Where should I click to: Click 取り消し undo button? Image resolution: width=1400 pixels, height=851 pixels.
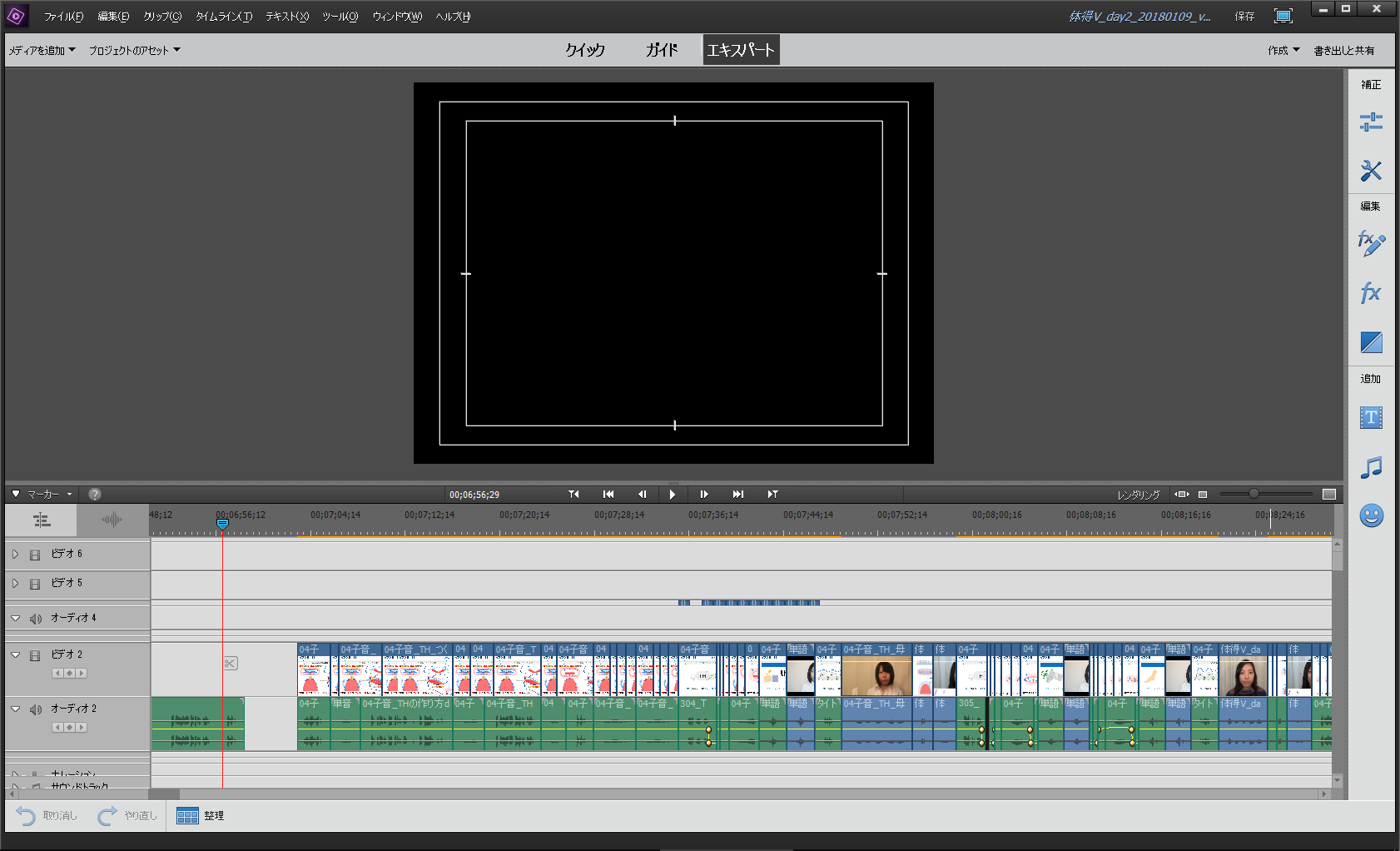[47, 816]
